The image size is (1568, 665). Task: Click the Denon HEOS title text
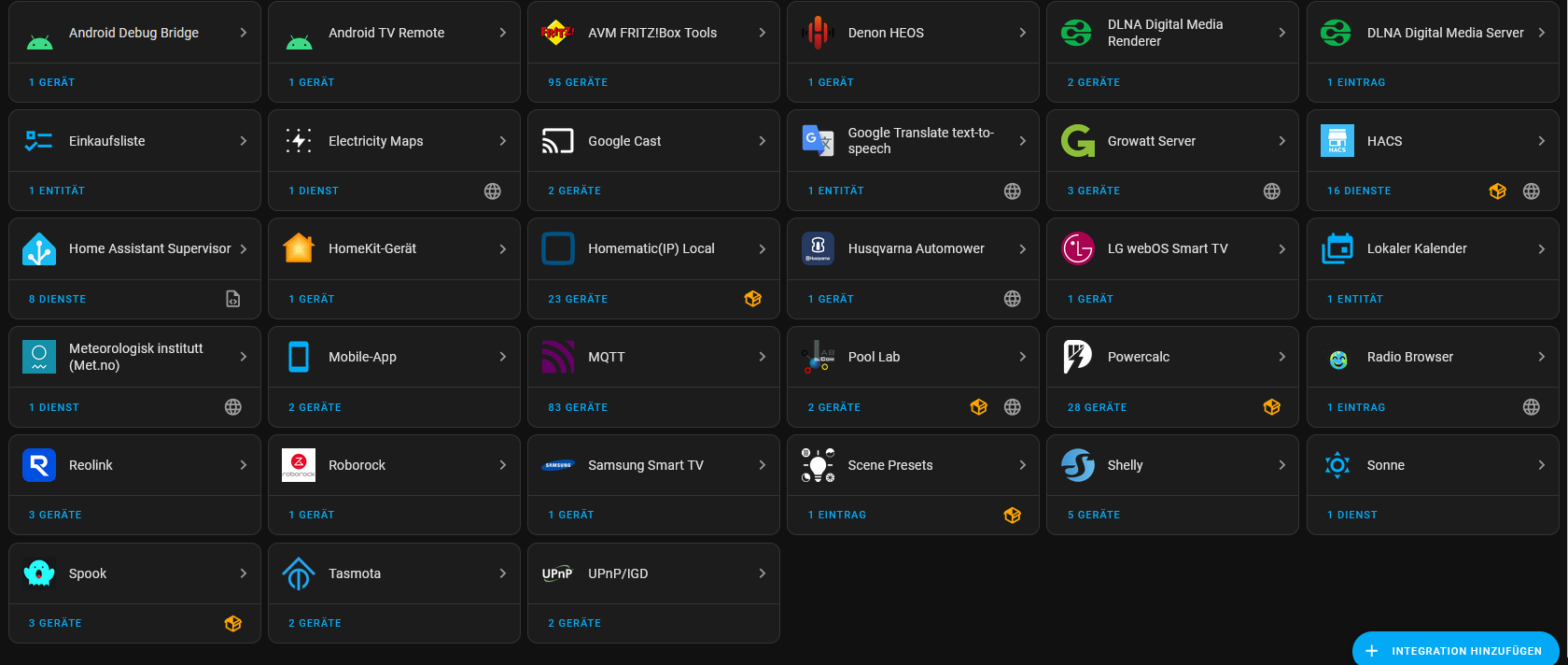click(886, 33)
